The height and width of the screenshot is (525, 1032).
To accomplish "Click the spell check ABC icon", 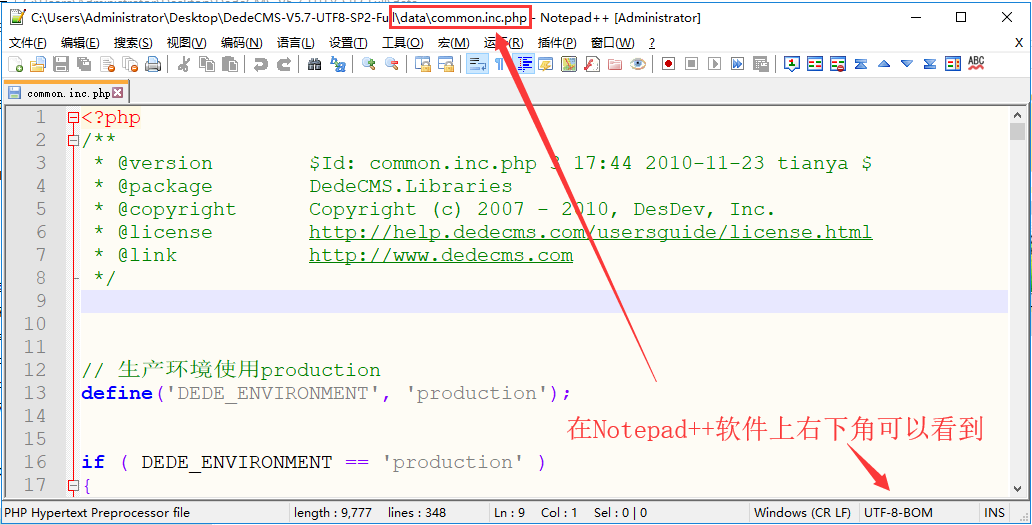I will [x=976, y=63].
